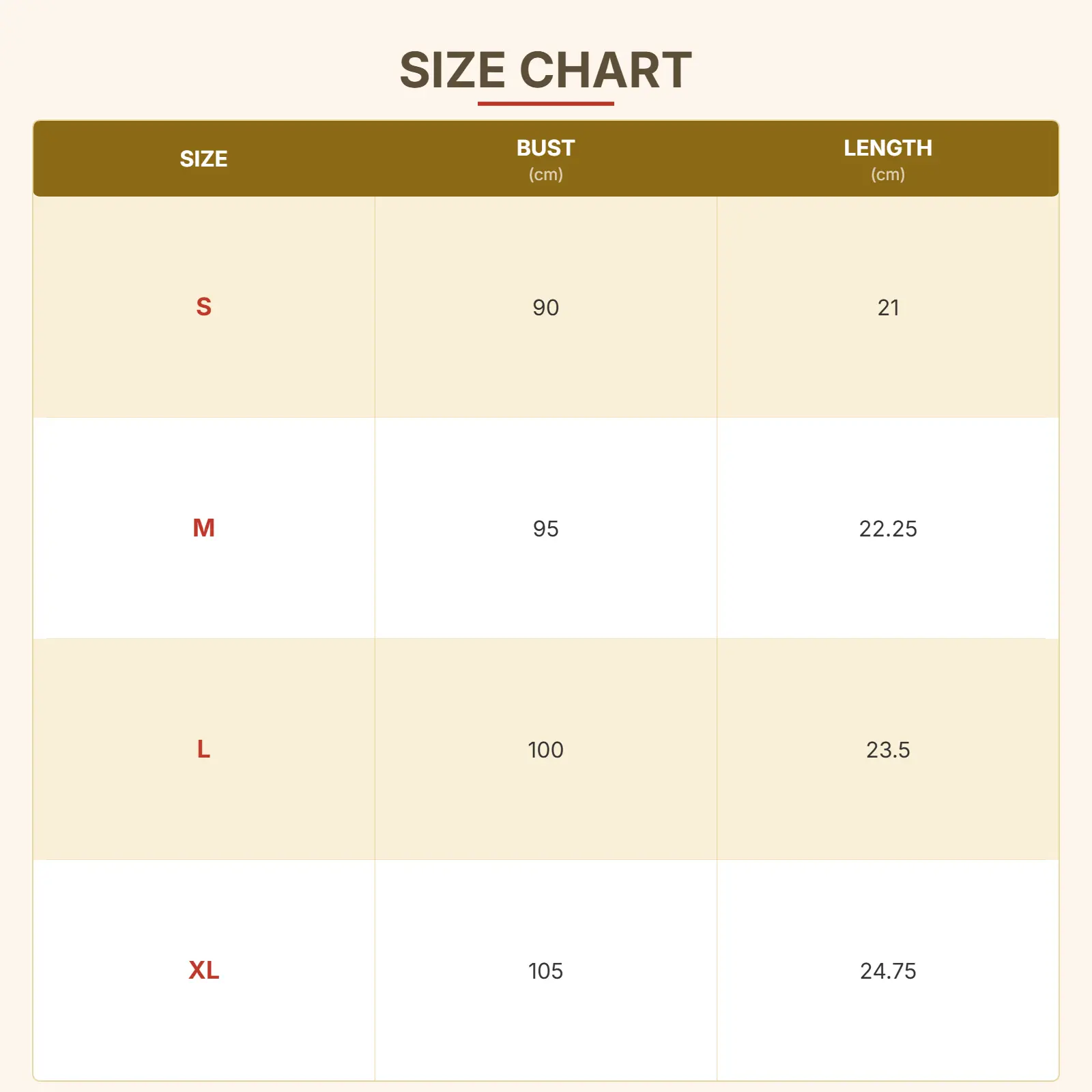Click the bust value 105
The image size is (1092, 1092).
point(545,971)
